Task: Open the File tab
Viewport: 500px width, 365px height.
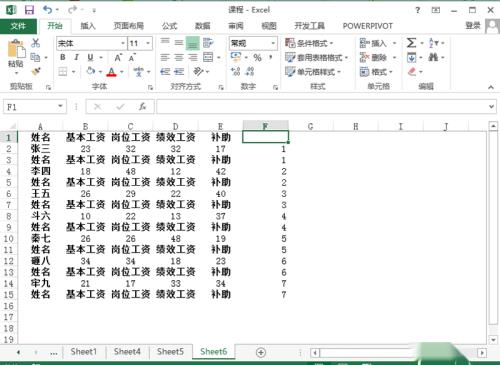Action: [x=18, y=26]
